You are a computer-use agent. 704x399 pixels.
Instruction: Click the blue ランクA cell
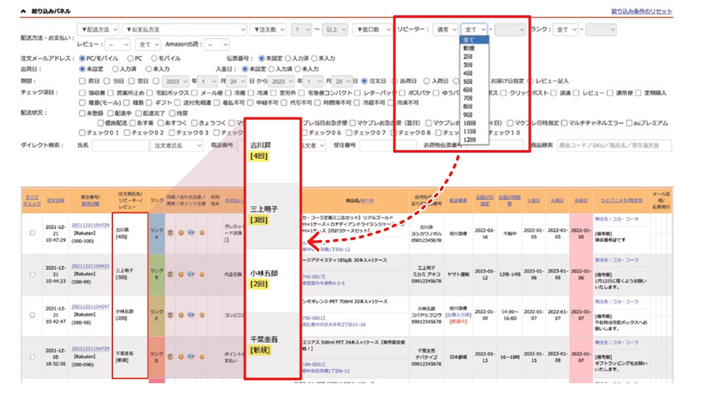[x=157, y=233]
